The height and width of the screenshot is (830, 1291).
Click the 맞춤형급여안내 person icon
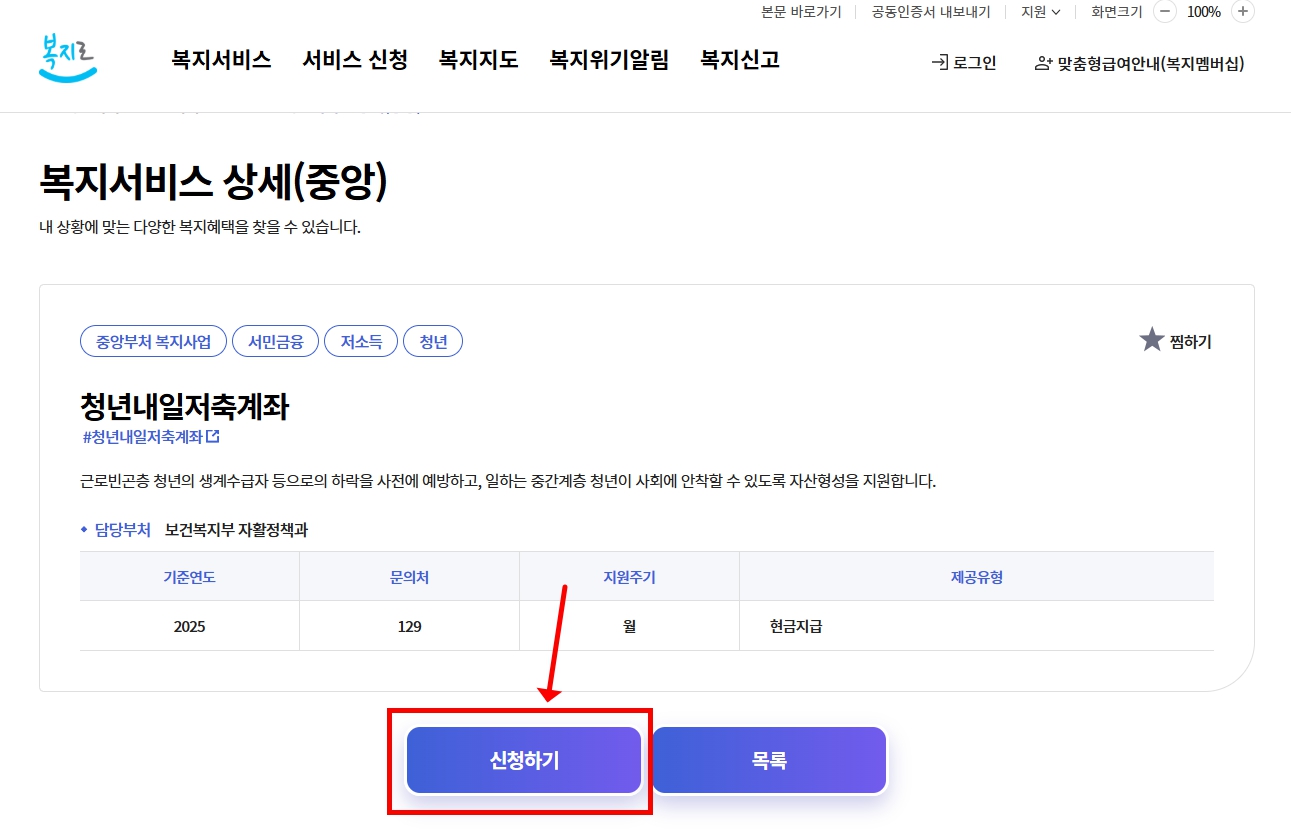tap(1044, 63)
